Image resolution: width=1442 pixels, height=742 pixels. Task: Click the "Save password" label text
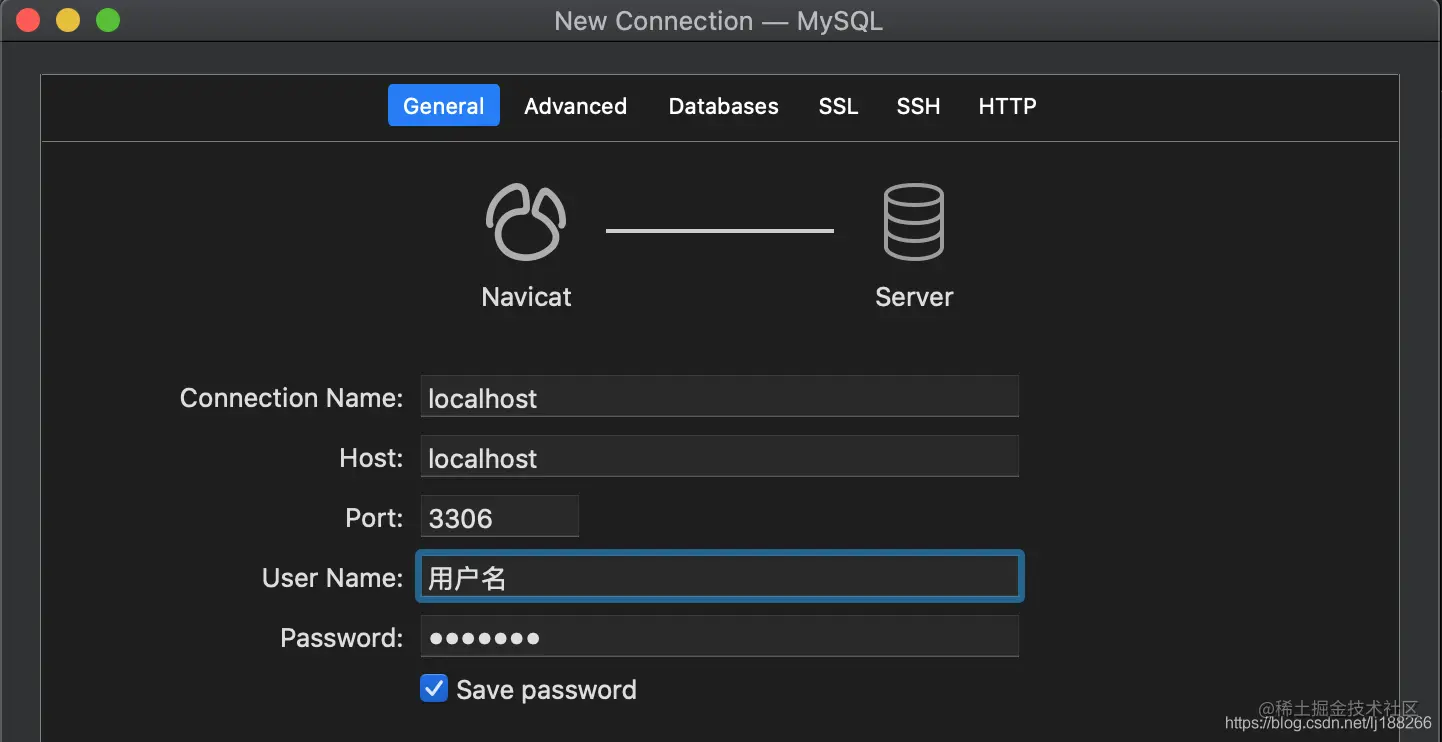point(546,690)
